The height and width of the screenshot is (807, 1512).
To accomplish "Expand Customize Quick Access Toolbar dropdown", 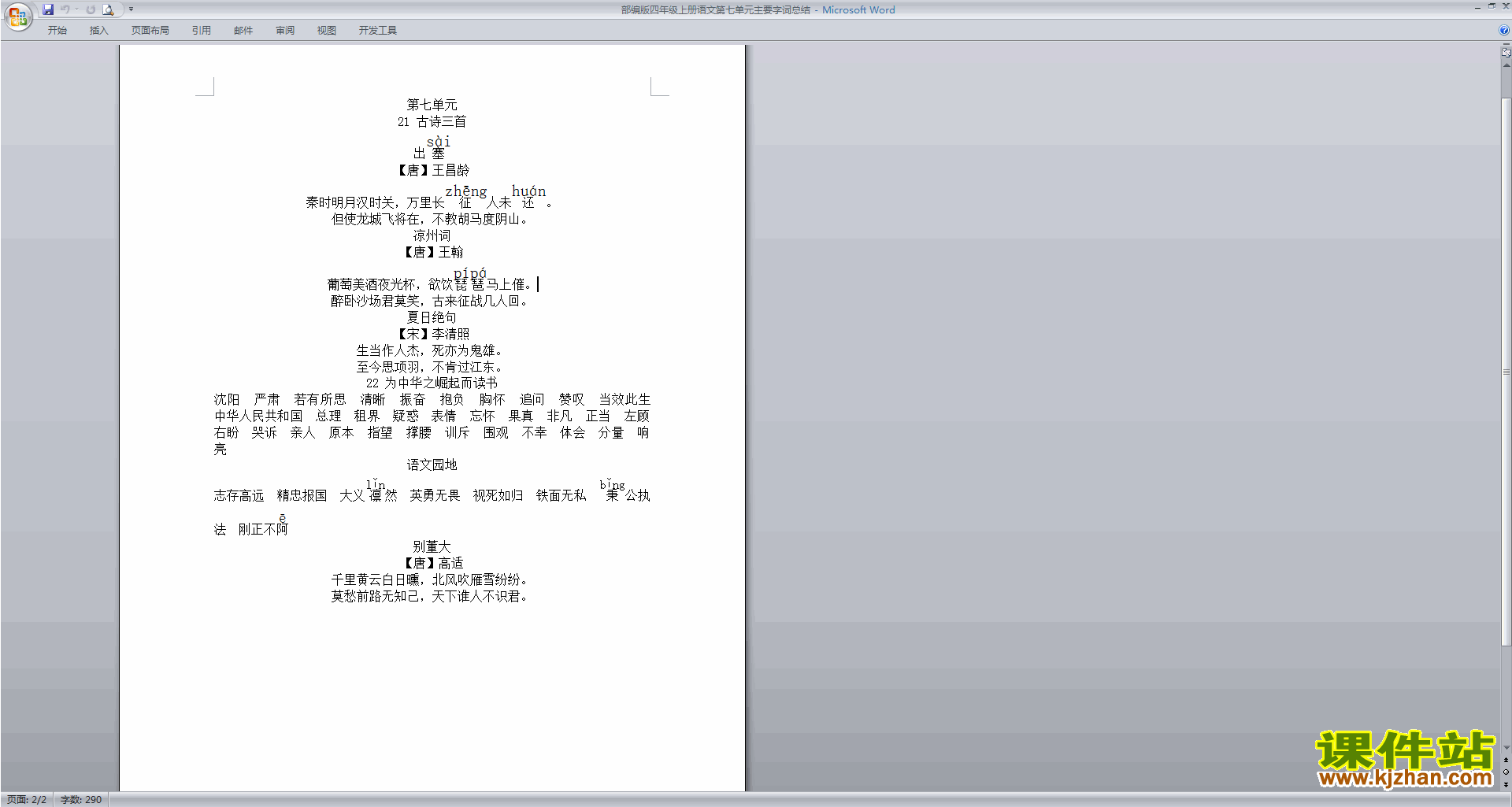I will 131,9.
